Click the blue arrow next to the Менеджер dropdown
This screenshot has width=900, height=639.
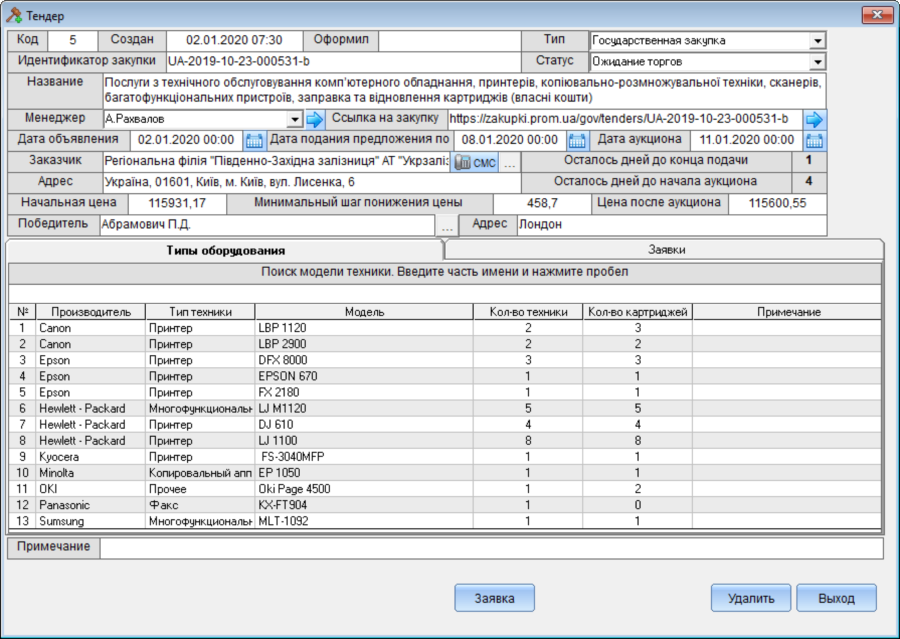(x=315, y=119)
